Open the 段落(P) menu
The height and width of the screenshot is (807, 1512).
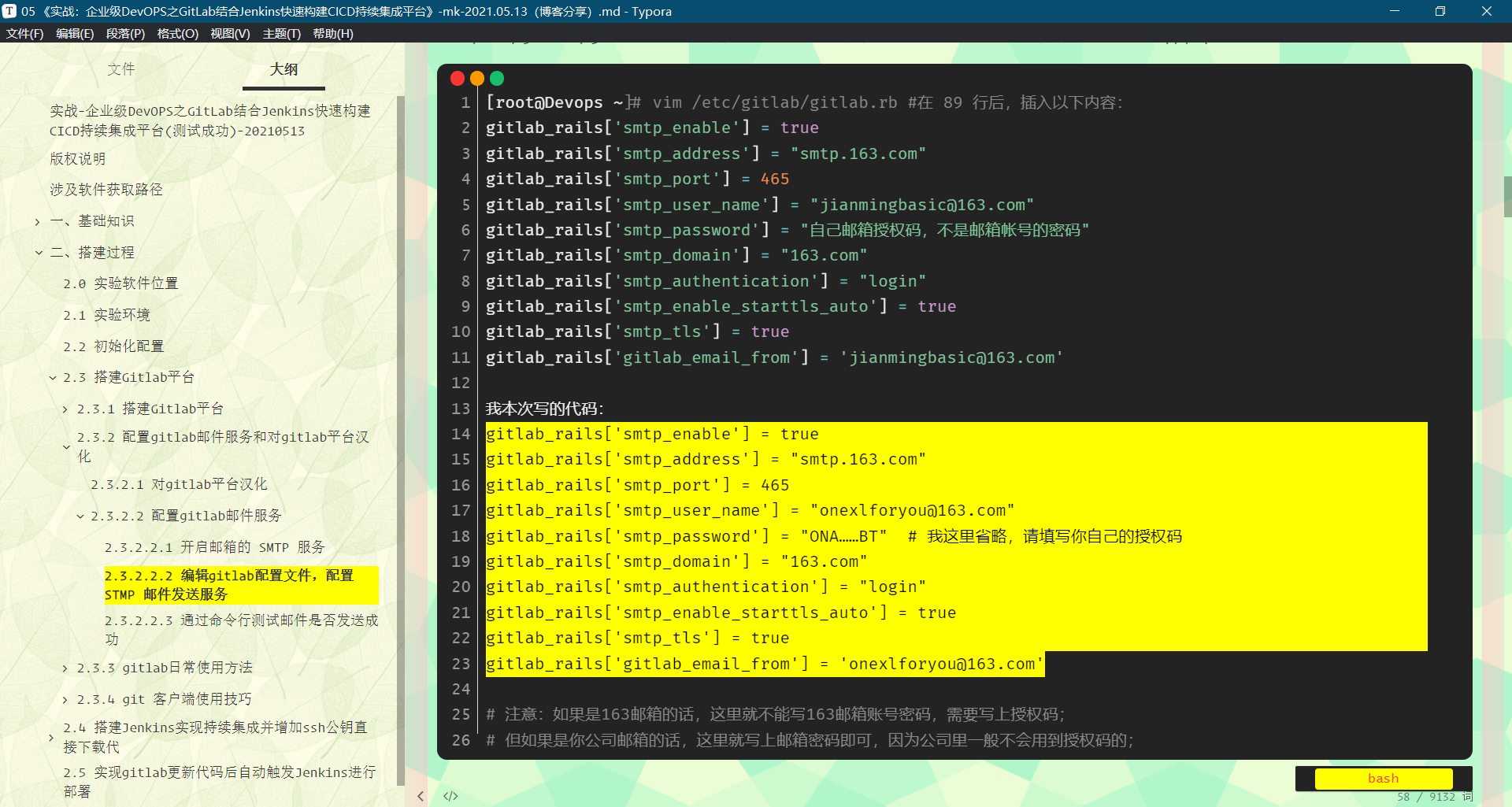pyautogui.click(x=125, y=33)
